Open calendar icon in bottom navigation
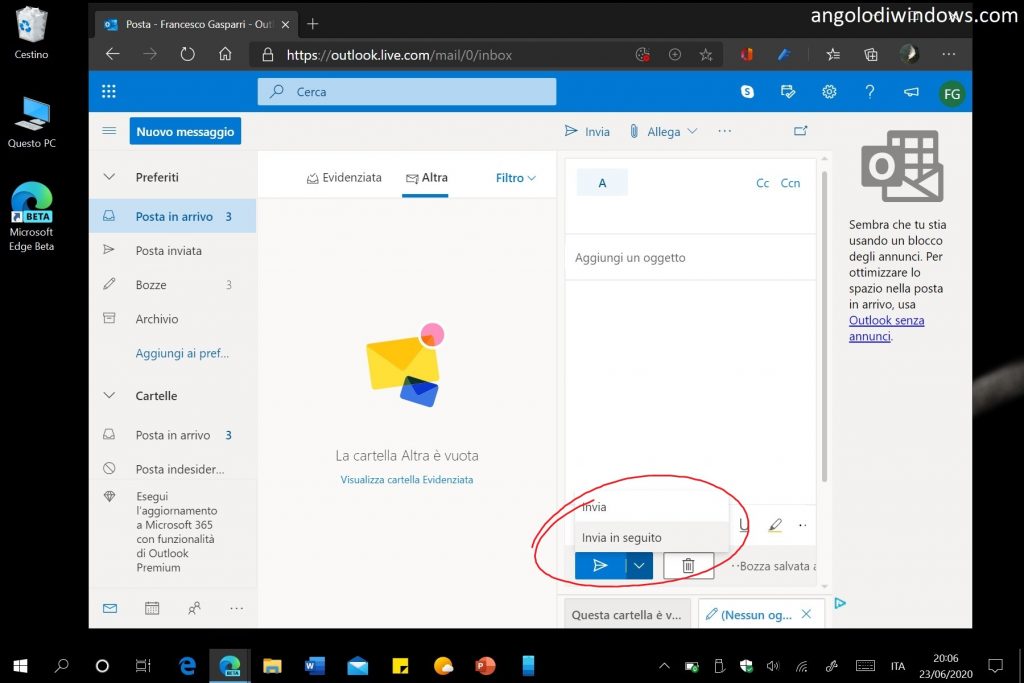This screenshot has width=1024, height=683. coord(152,607)
